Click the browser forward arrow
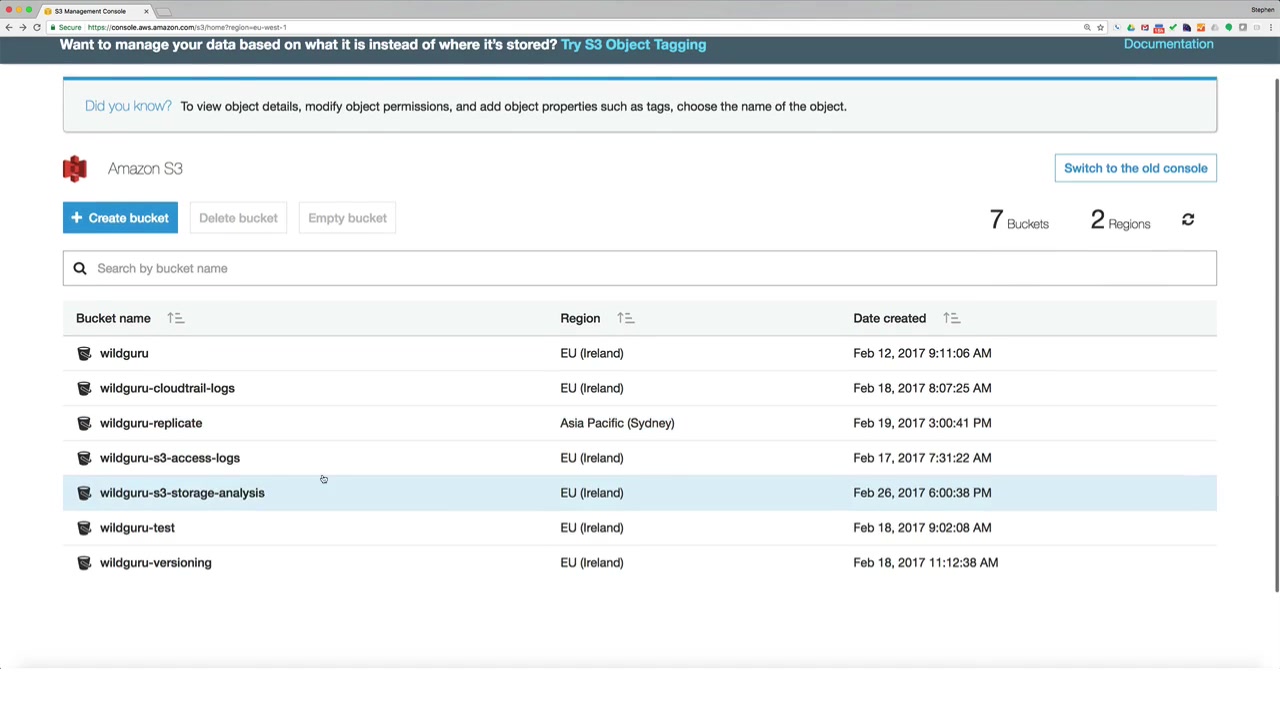Image resolution: width=1280 pixels, height=720 pixels. [x=23, y=27]
